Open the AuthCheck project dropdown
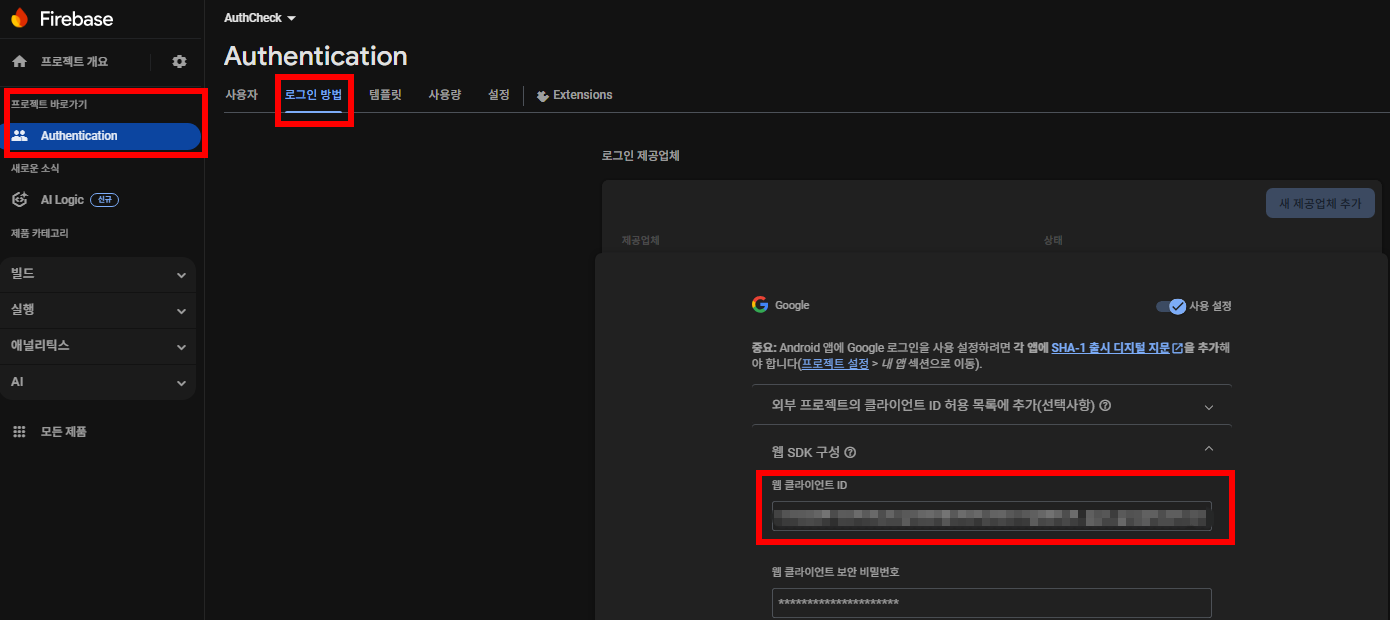The width and height of the screenshot is (1390, 620). pyautogui.click(x=260, y=18)
